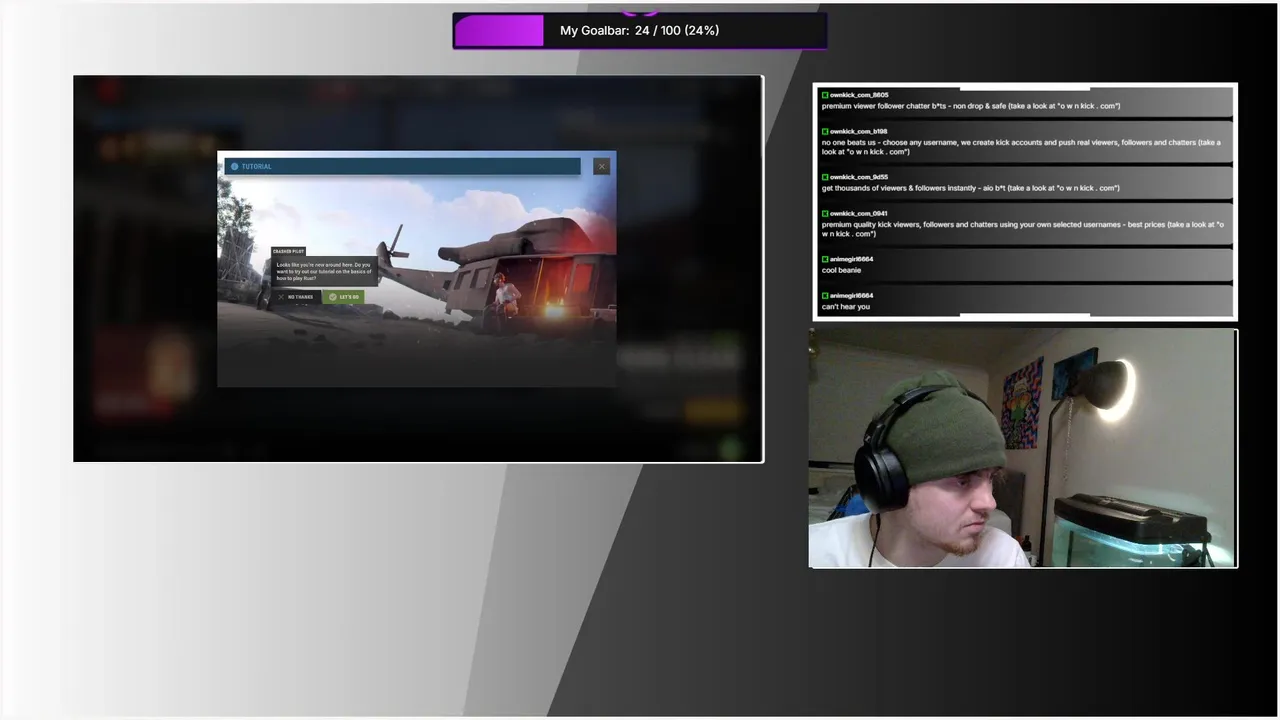The image size is (1280, 720).
Task: Click the streamer webcam feed
Action: click(1023, 448)
